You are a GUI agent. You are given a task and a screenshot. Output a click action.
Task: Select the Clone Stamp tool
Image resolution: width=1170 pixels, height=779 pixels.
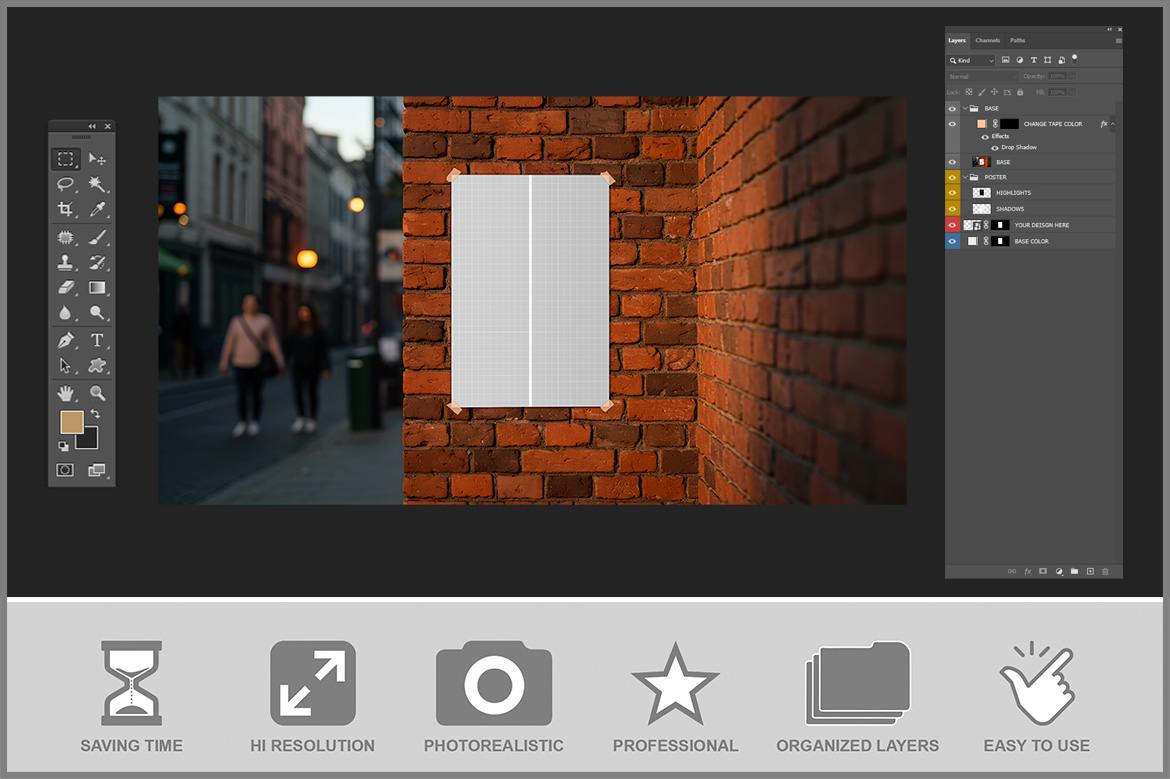coord(65,262)
